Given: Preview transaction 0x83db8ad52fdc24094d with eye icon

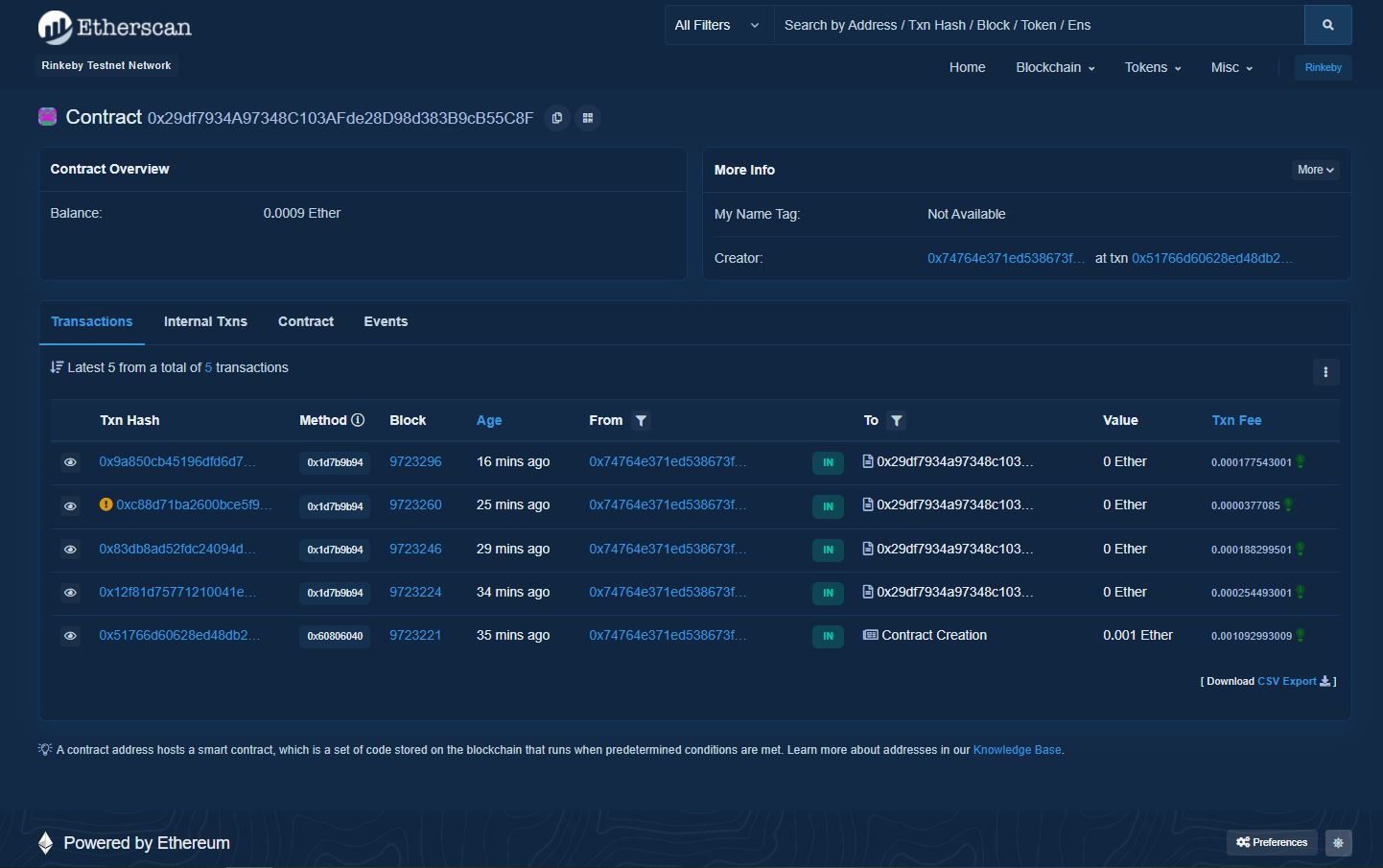Looking at the screenshot, I should click(70, 550).
